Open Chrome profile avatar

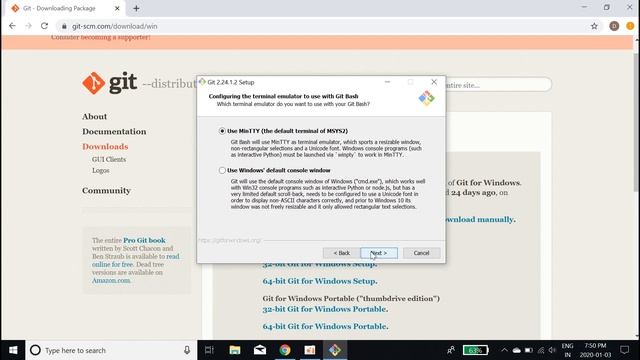(614, 26)
